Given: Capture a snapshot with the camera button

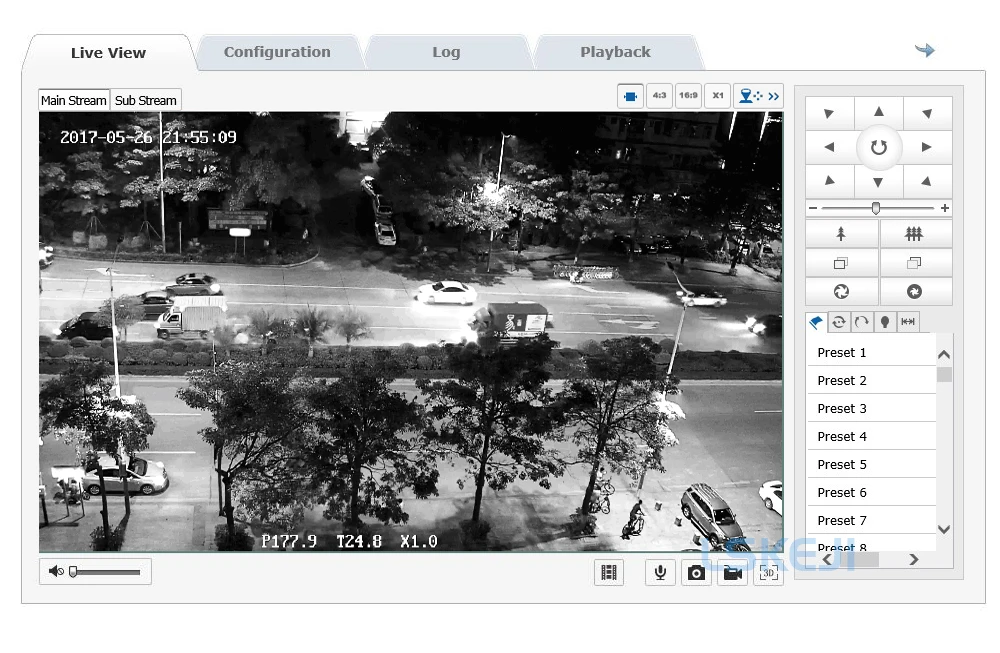Looking at the screenshot, I should [x=696, y=573].
